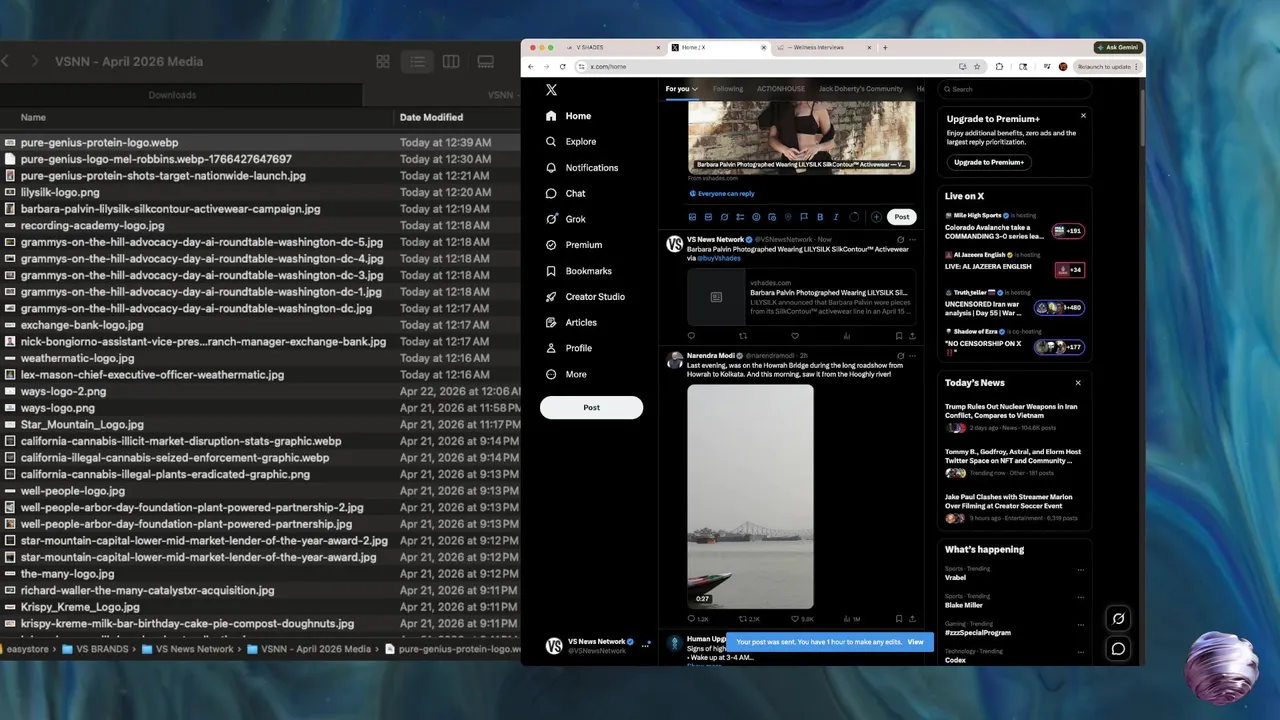Open @buyVshades mention link
Screen dimensions: 1280x720
719,258
